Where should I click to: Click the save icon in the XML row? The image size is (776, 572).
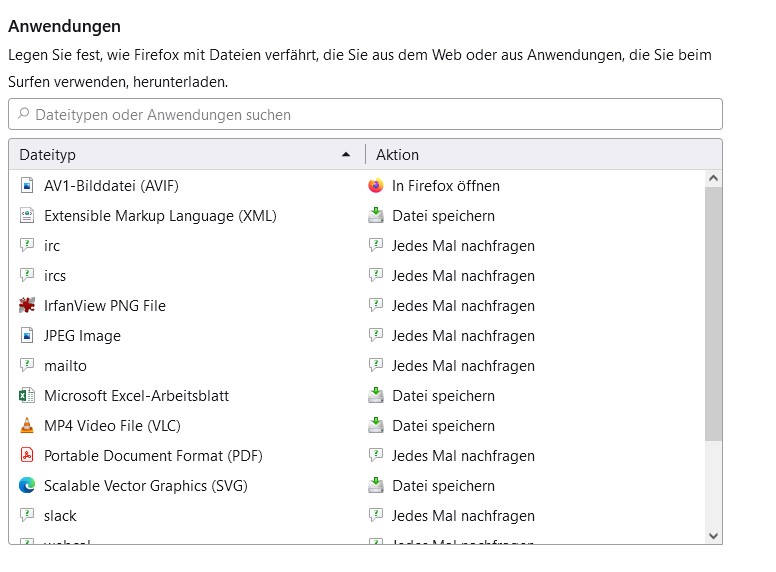click(376, 216)
